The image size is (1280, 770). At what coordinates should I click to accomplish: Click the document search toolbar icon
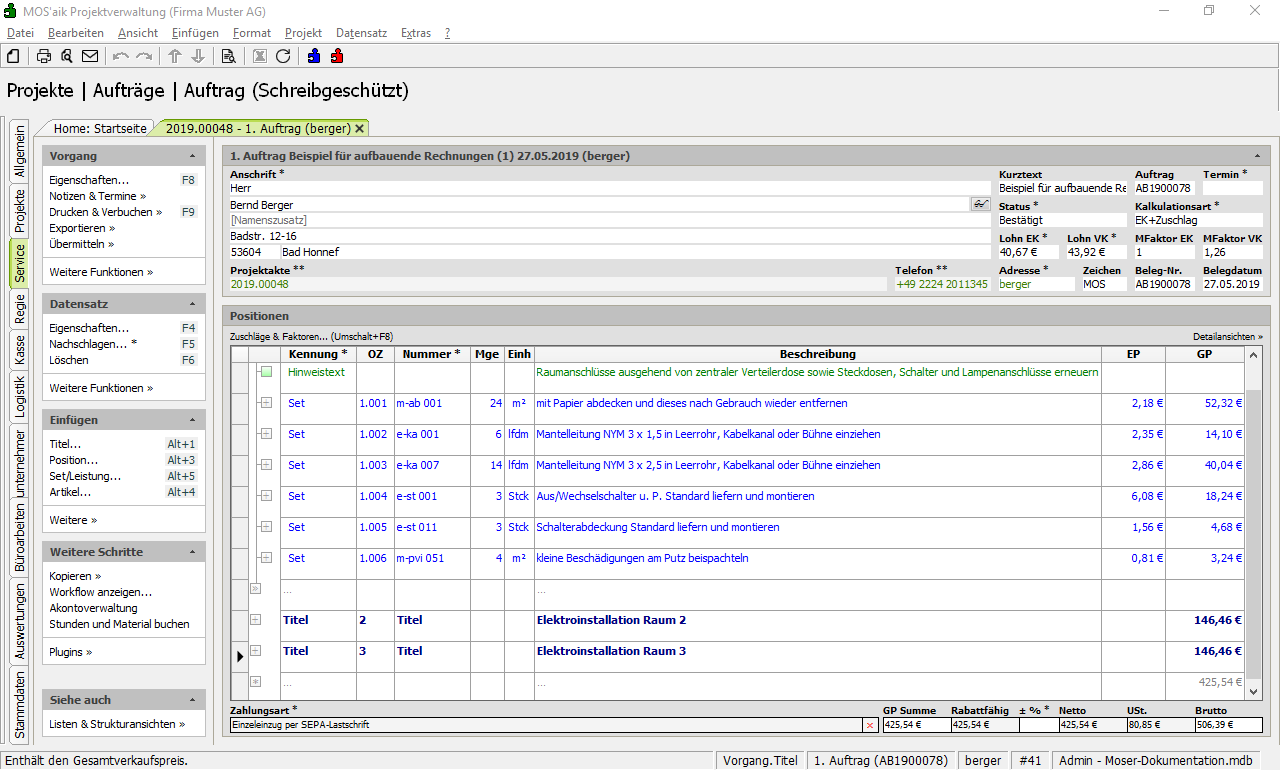click(228, 56)
